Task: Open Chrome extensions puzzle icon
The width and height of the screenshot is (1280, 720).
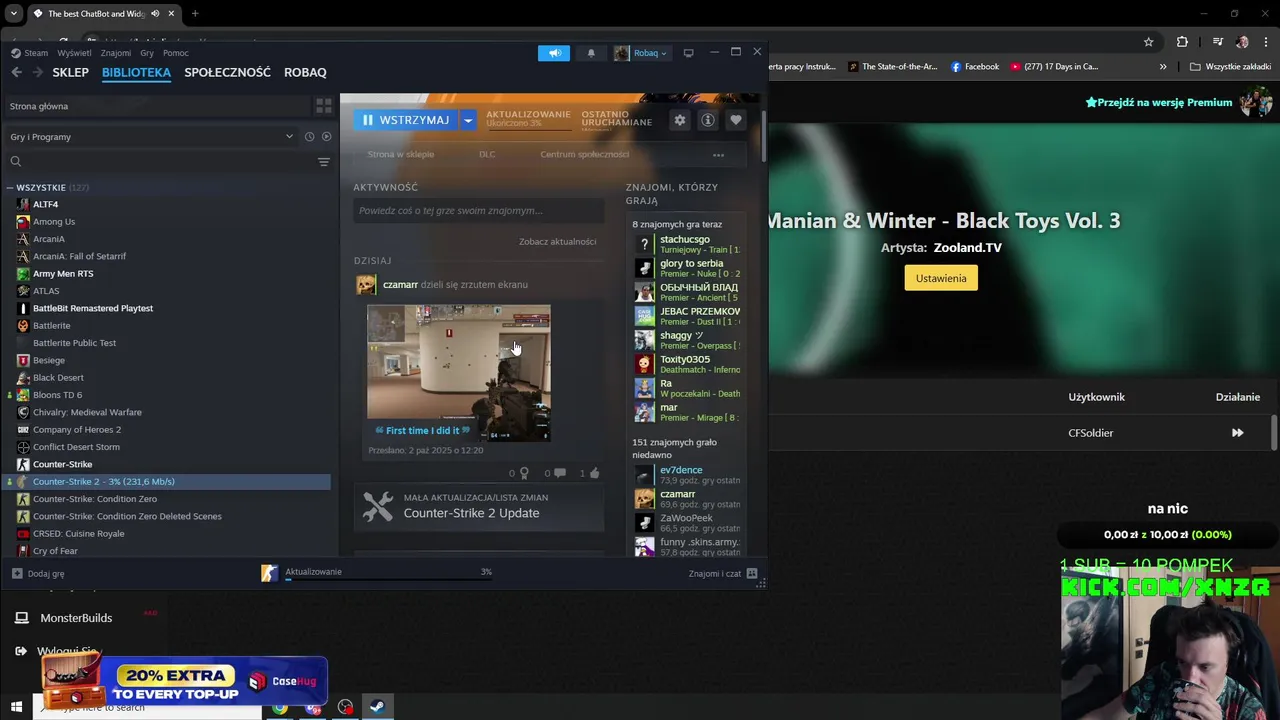Action: pyautogui.click(x=1182, y=42)
